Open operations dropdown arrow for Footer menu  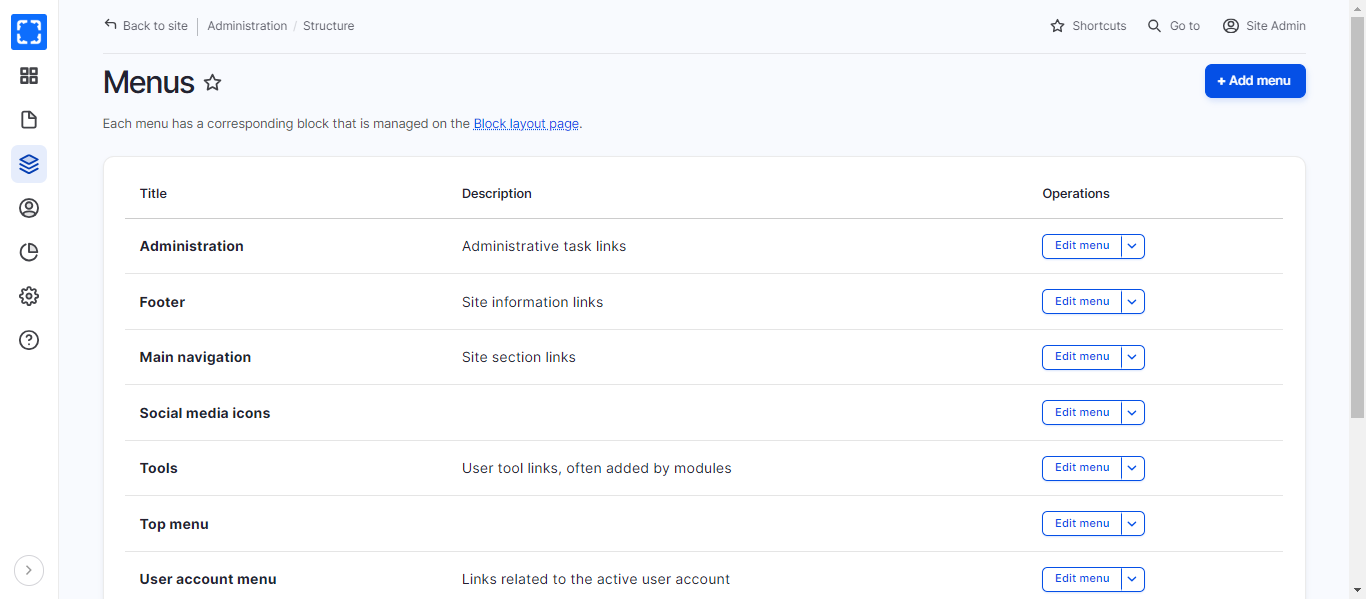[1133, 302]
